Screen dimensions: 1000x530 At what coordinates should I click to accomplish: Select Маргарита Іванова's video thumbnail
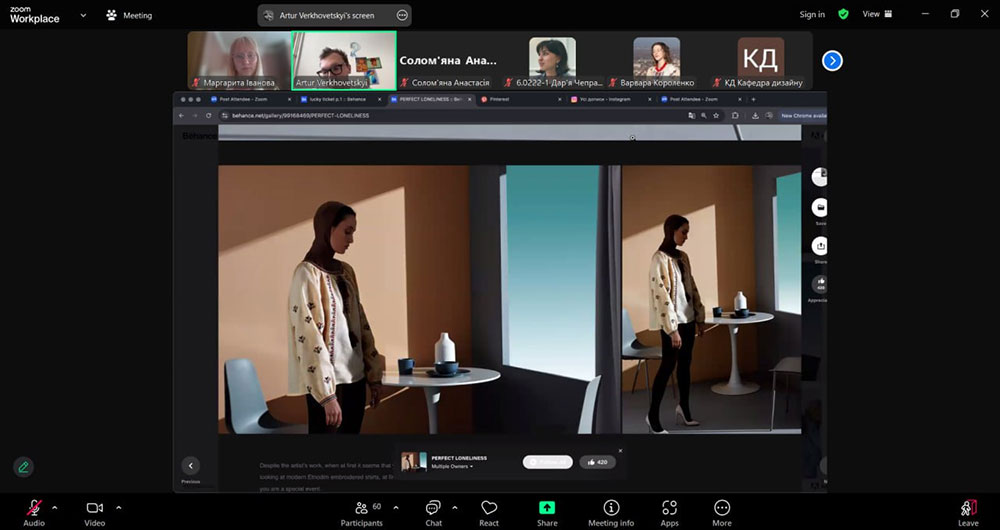coord(239,60)
